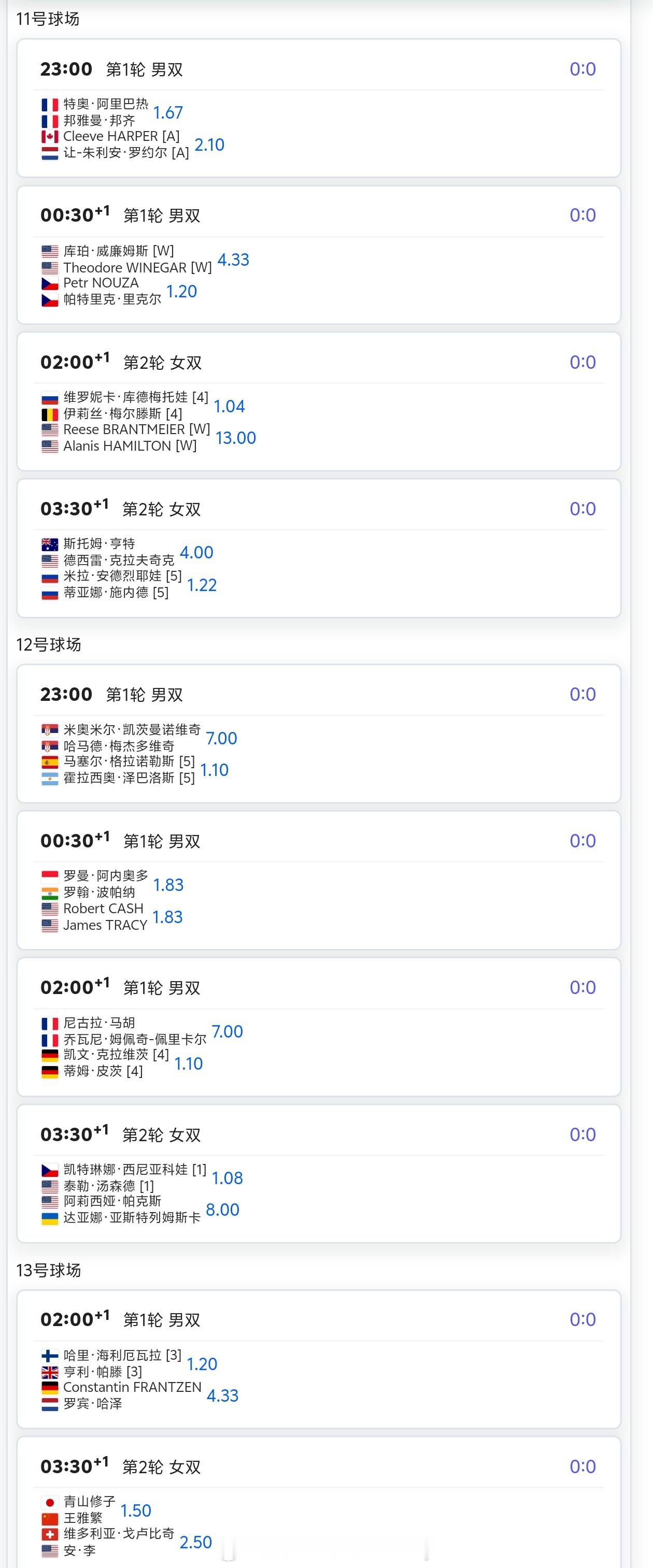Open player Robert CASH

click(104, 909)
